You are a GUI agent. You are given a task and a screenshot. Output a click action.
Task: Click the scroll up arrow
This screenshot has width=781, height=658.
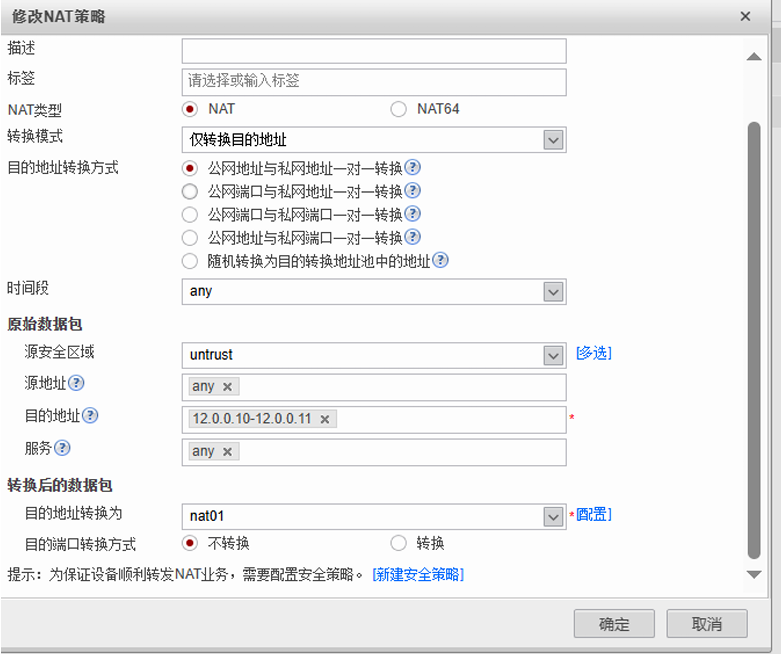point(754,56)
